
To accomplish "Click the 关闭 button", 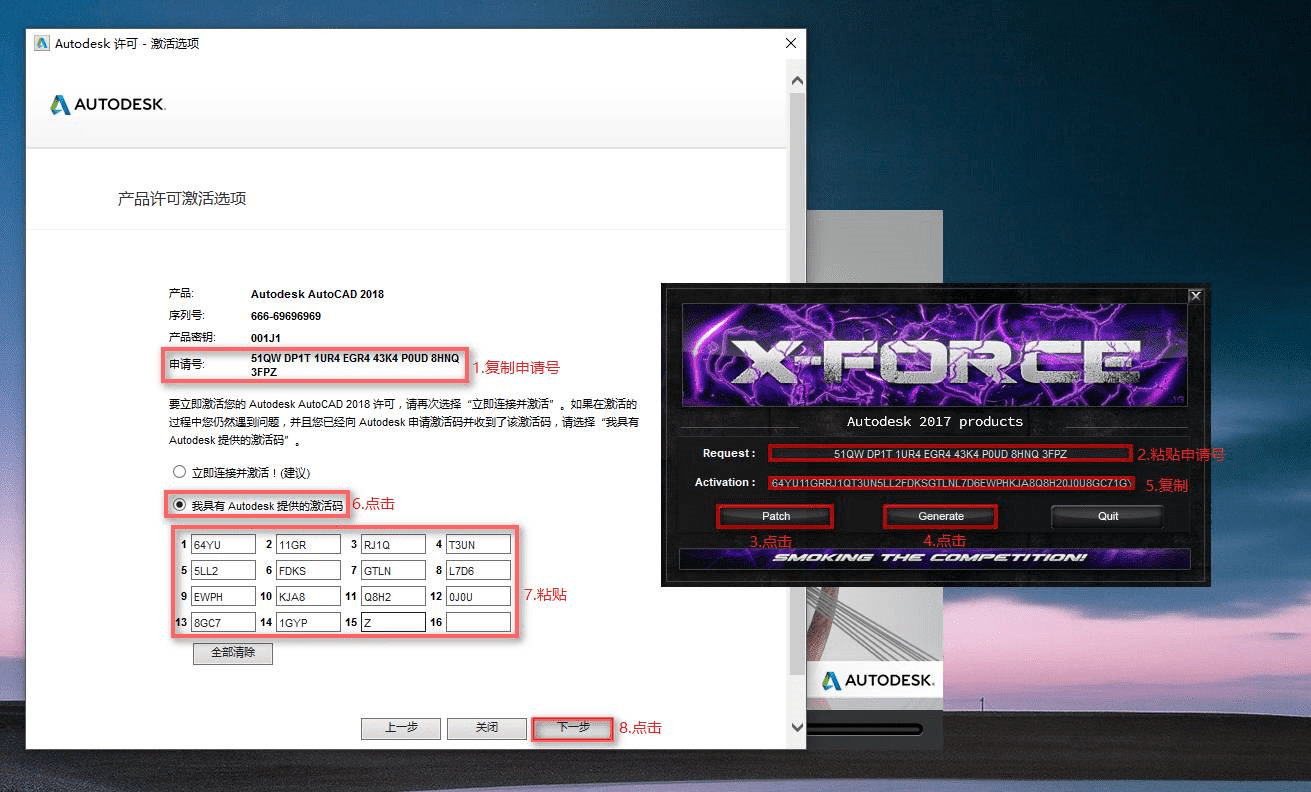I will (x=486, y=728).
